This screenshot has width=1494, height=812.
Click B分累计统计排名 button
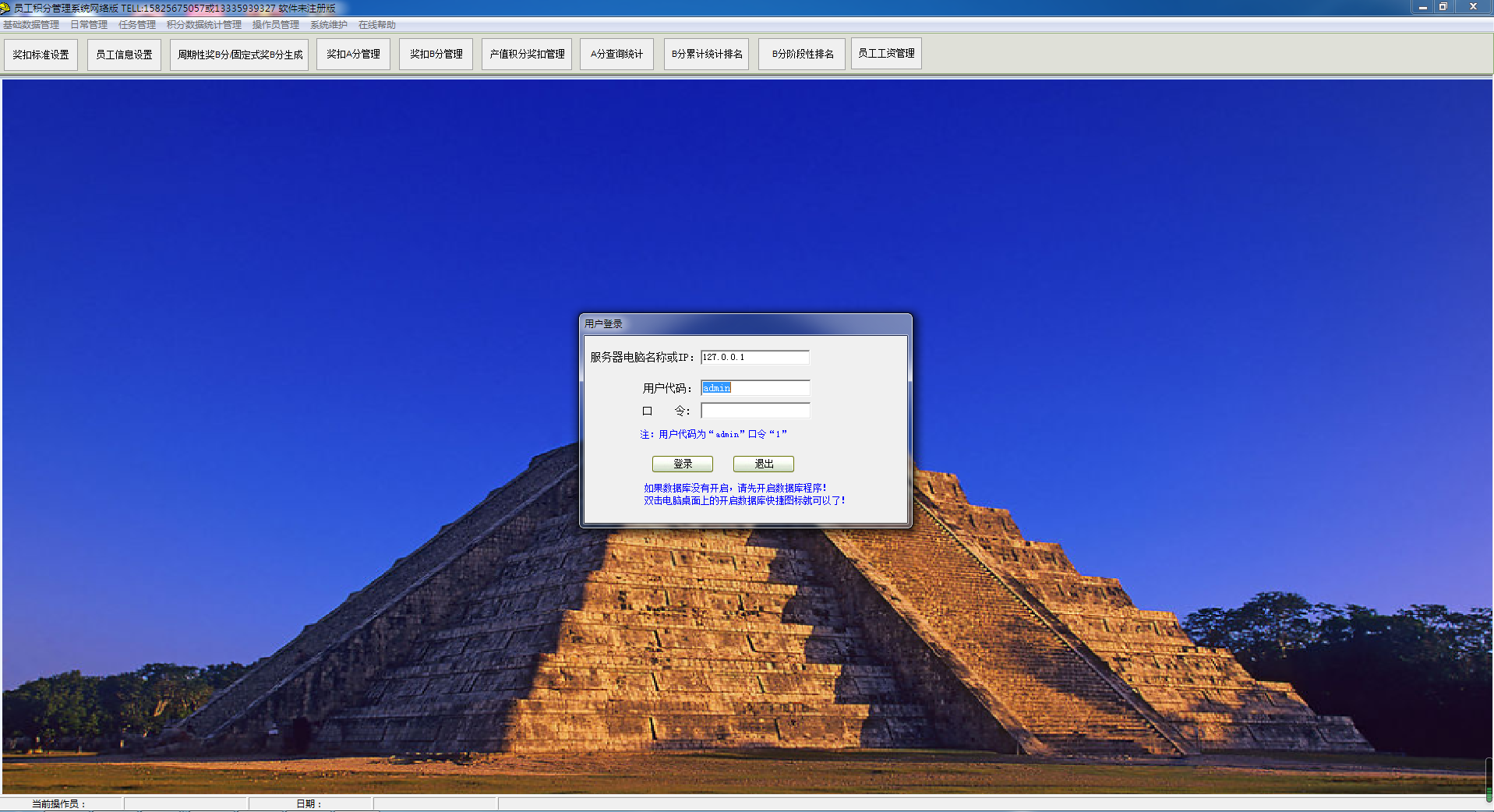tap(706, 54)
